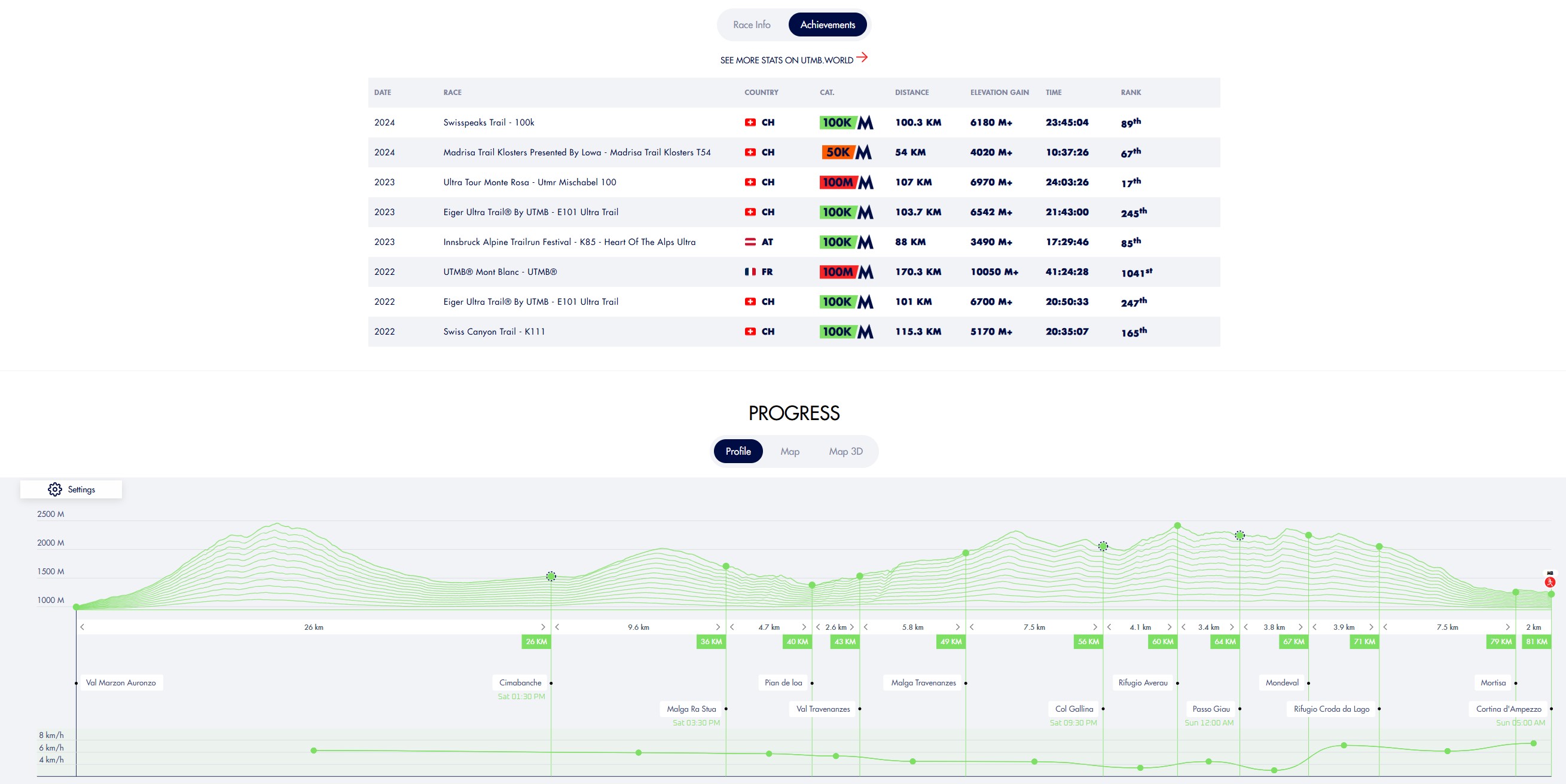Click left chevron of 9.6 km segment

[x=557, y=627]
